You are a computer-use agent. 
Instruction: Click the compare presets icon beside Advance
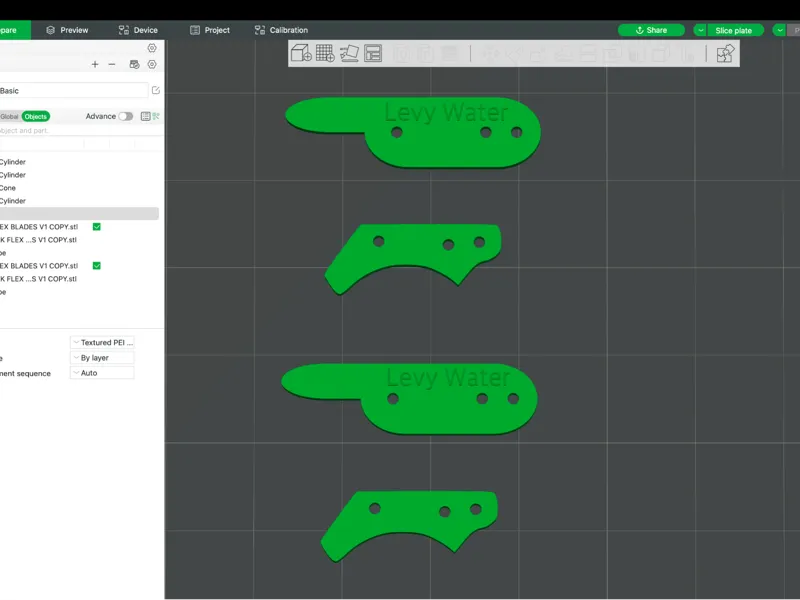[145, 116]
